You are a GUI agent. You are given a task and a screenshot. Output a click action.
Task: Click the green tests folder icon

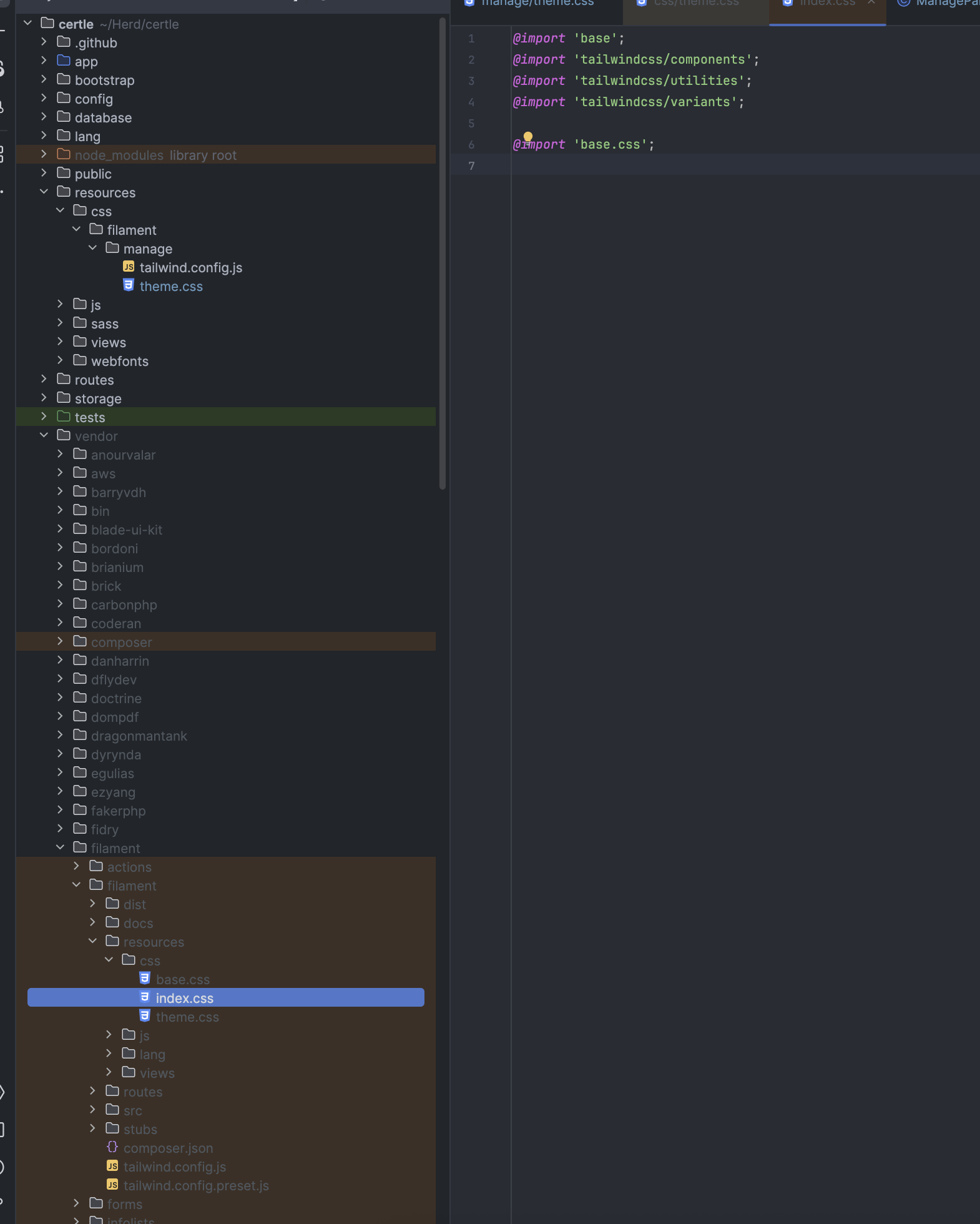click(64, 417)
